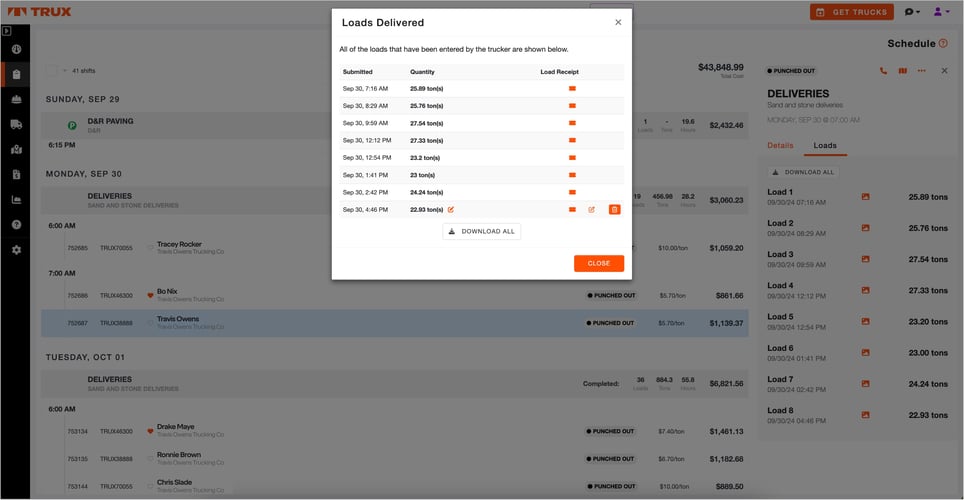Click TRUX logo in header

click(39, 12)
